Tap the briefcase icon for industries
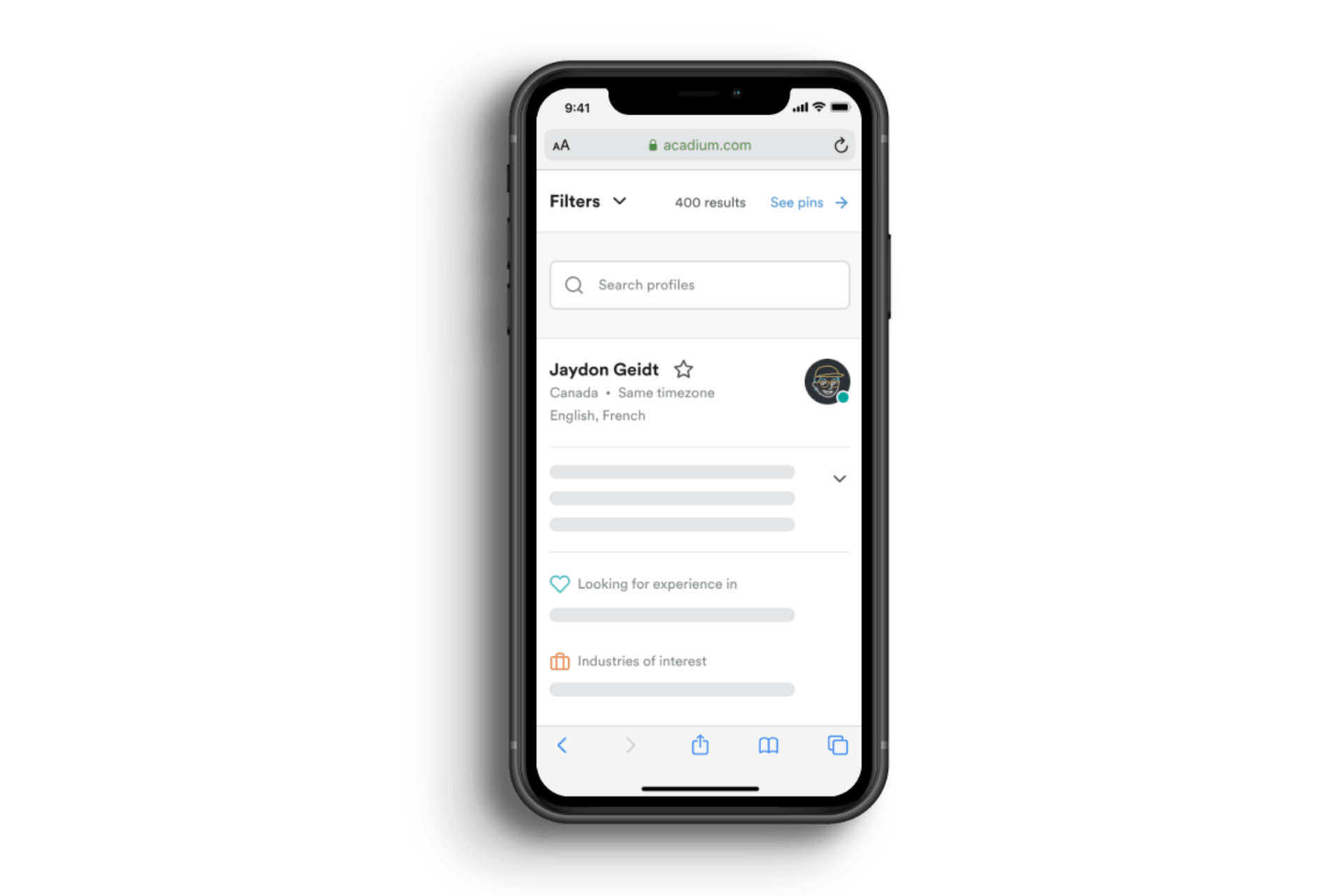The image size is (1344, 896). [560, 660]
